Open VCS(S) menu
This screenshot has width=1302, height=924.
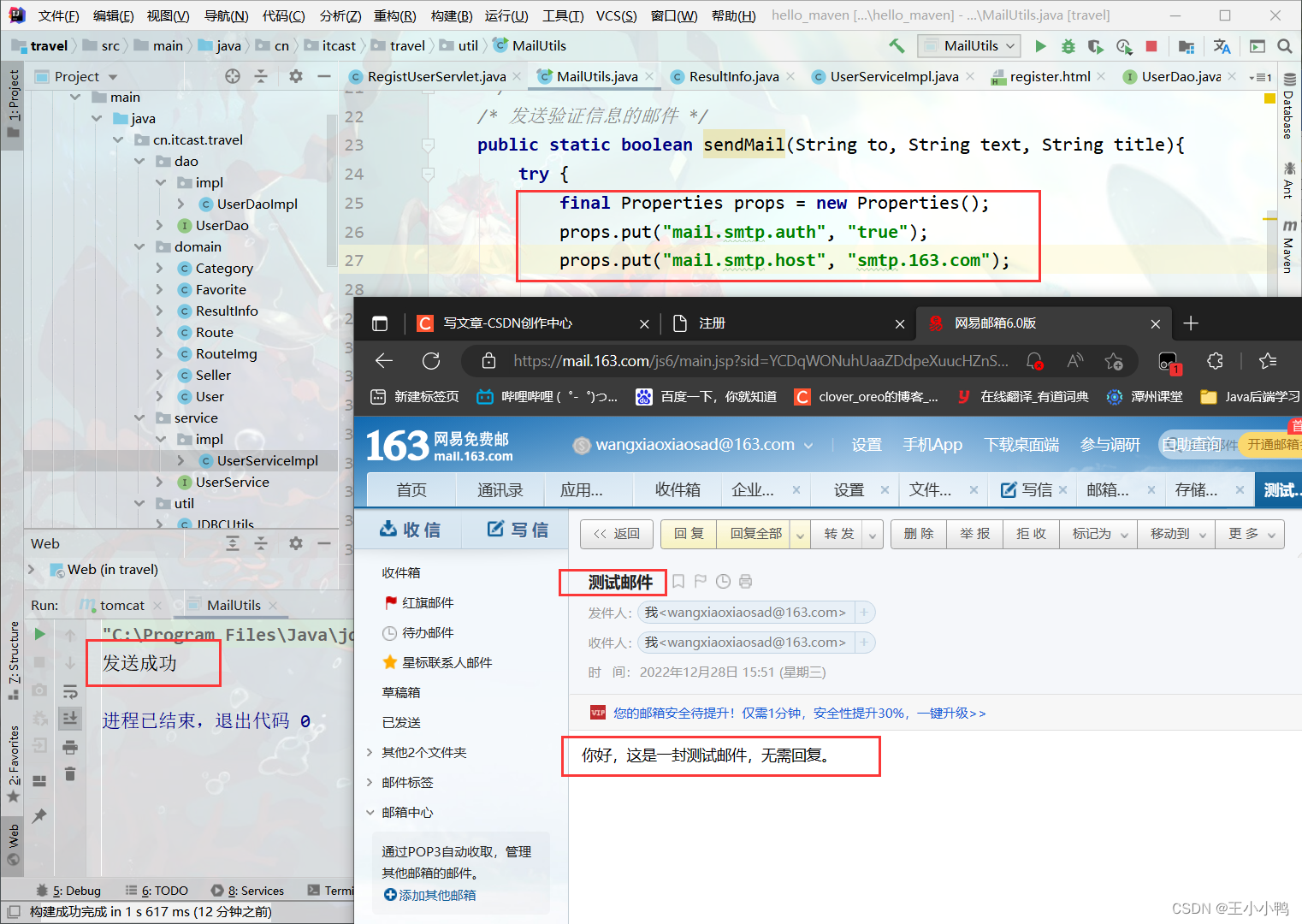pyautogui.click(x=616, y=15)
